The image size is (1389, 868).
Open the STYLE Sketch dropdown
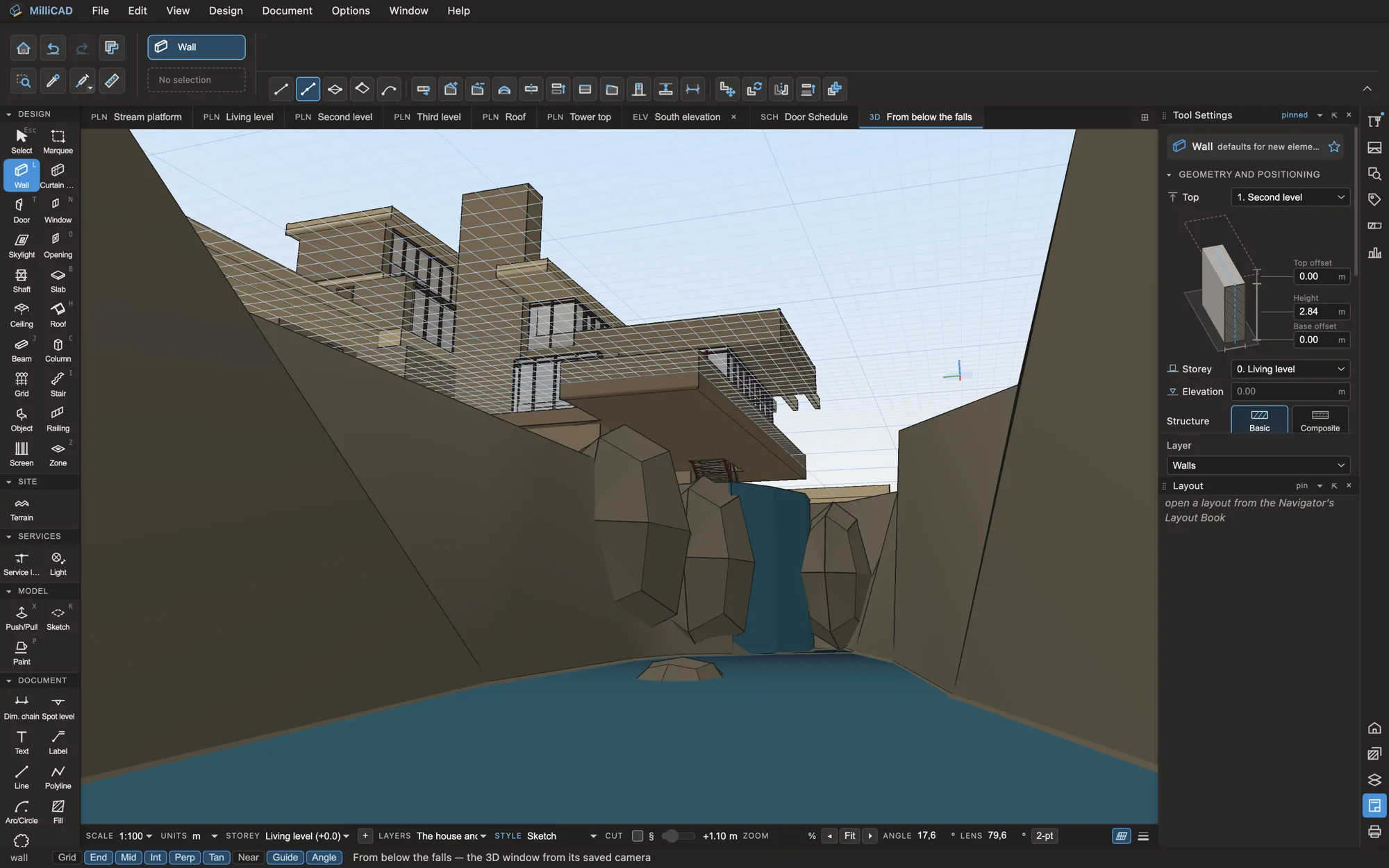pyautogui.click(x=562, y=836)
